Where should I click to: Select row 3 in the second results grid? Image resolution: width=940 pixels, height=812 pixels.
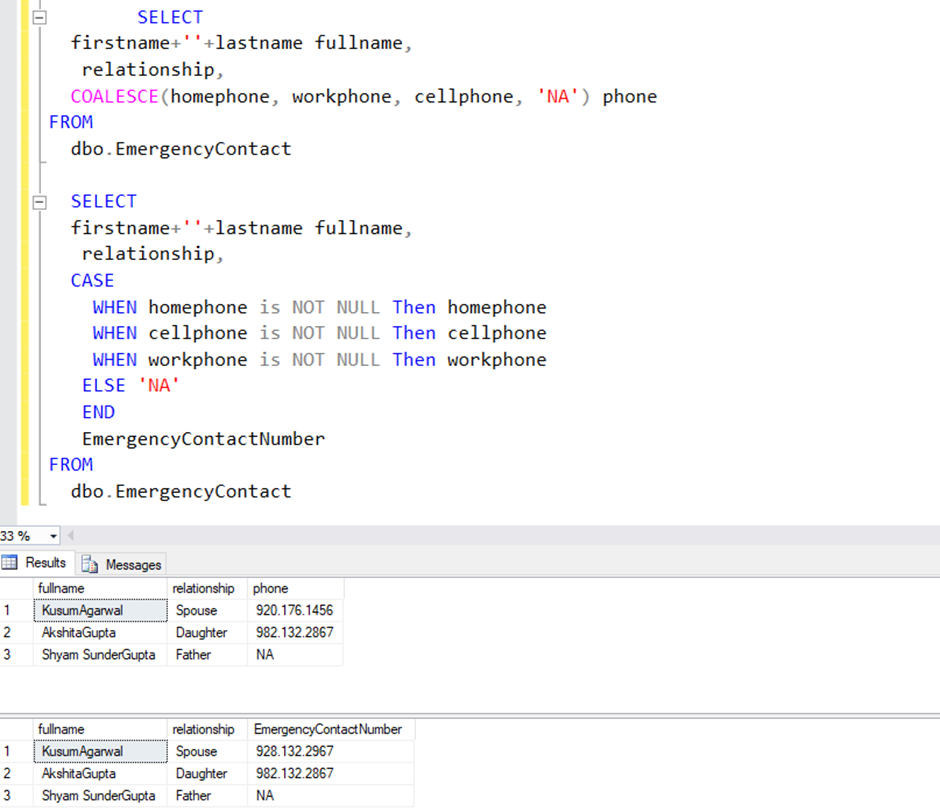[8, 795]
